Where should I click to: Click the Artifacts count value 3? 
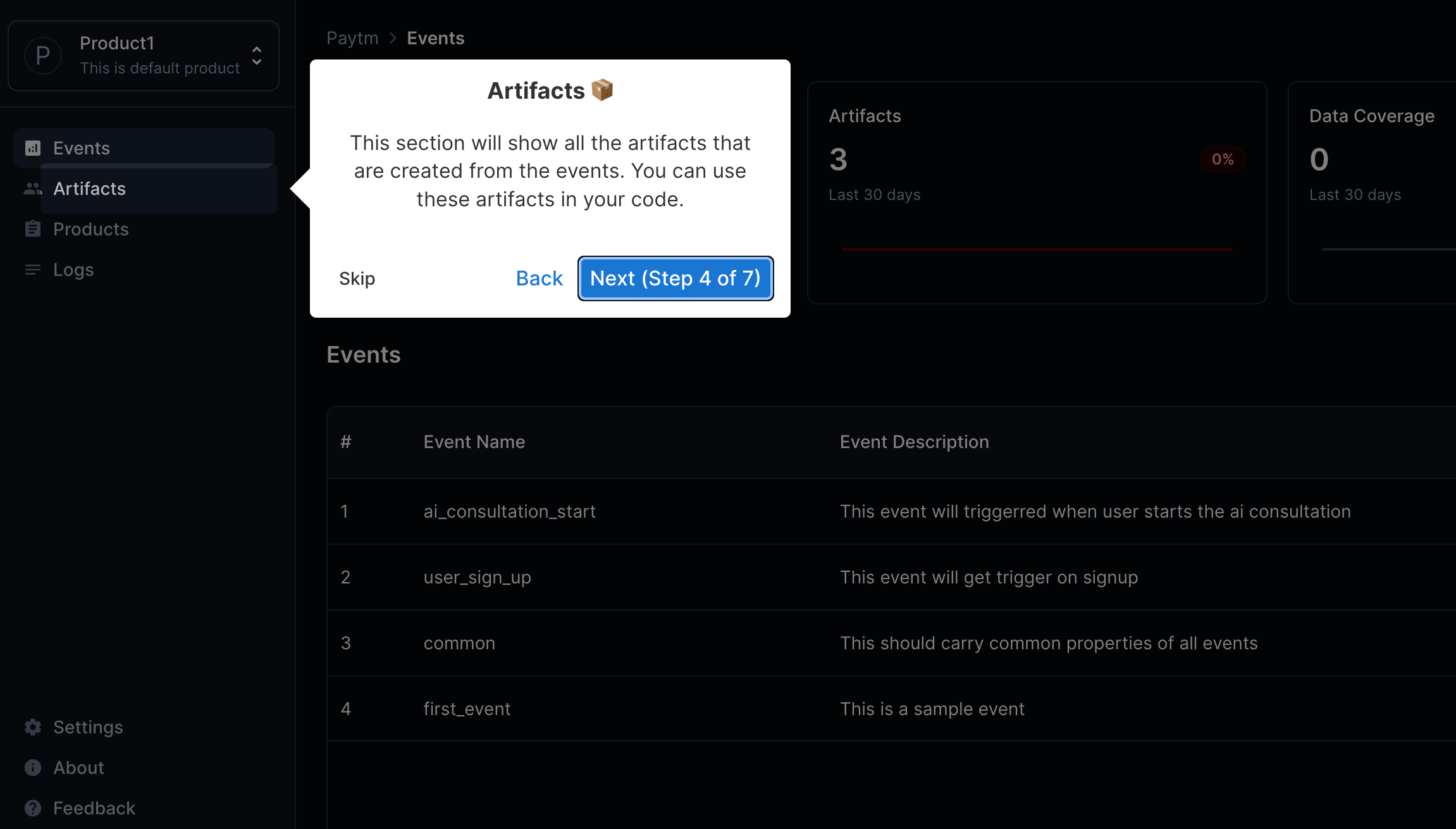(x=838, y=159)
